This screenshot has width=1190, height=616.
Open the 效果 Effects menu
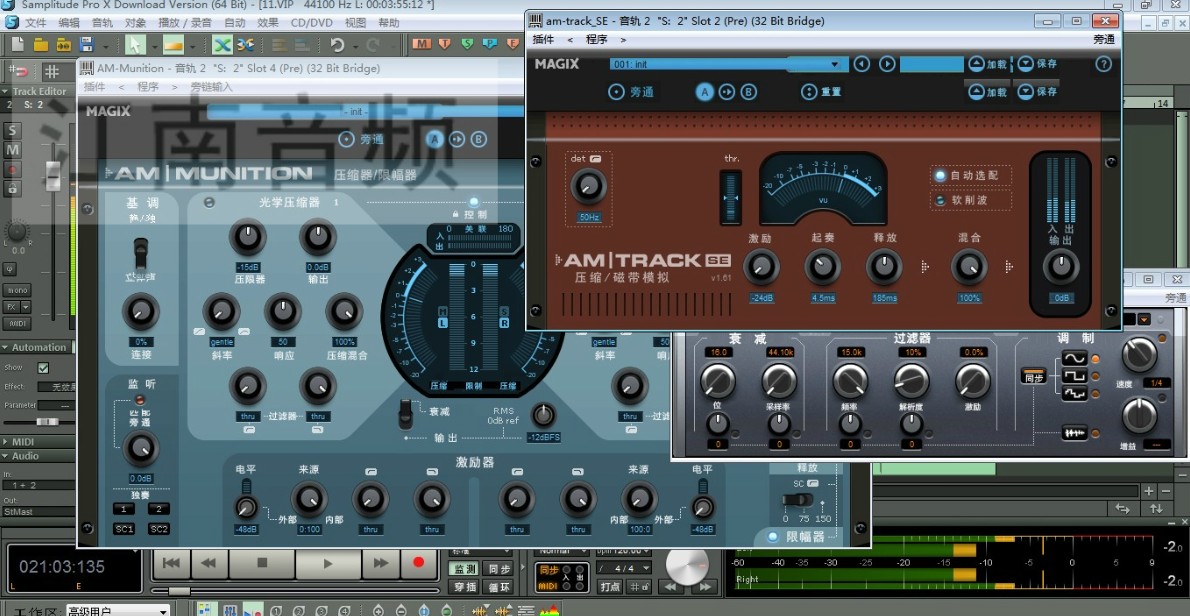[x=269, y=23]
